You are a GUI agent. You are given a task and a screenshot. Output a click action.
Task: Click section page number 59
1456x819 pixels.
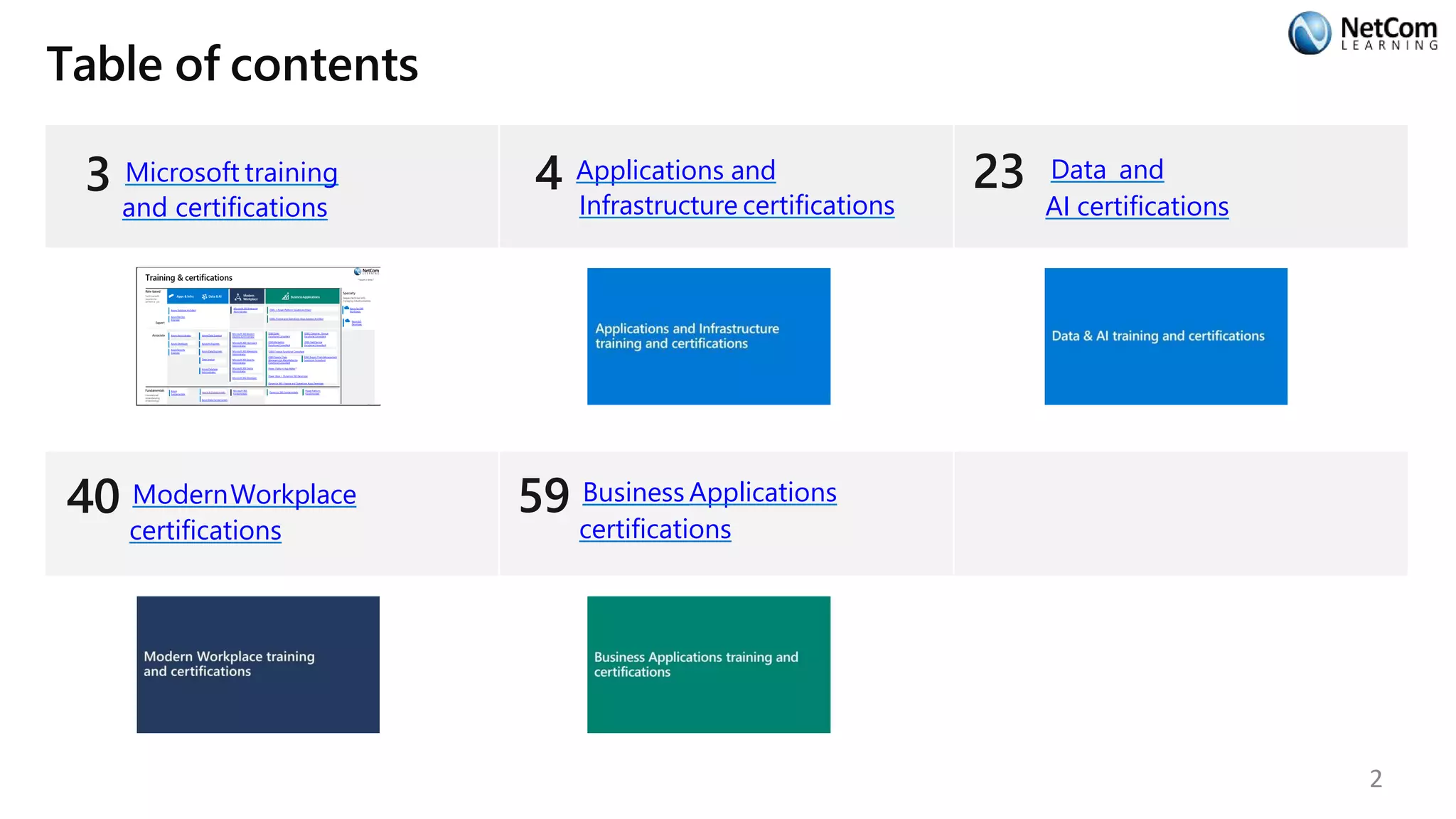544,496
